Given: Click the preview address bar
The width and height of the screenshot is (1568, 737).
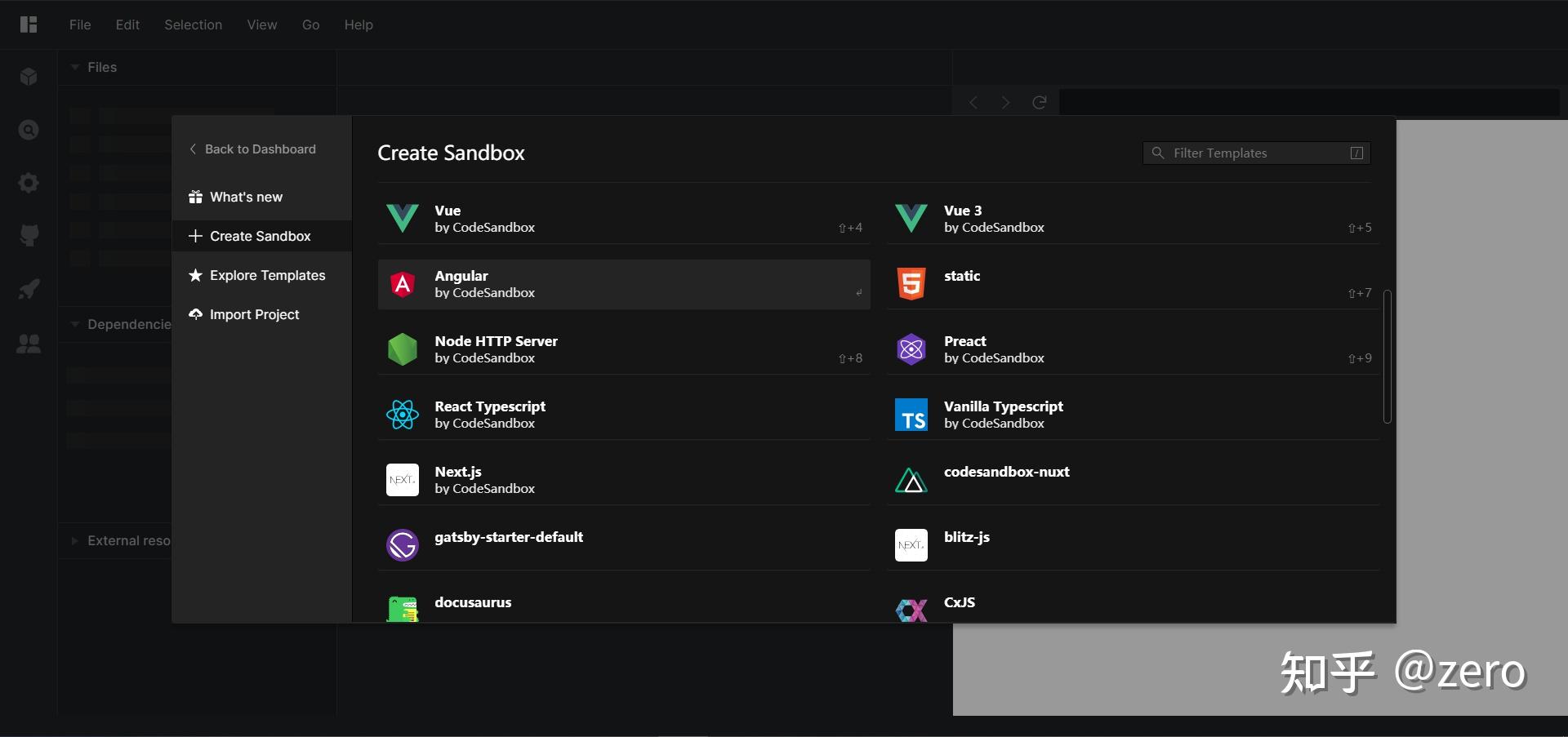Looking at the screenshot, I should pos(1310,102).
